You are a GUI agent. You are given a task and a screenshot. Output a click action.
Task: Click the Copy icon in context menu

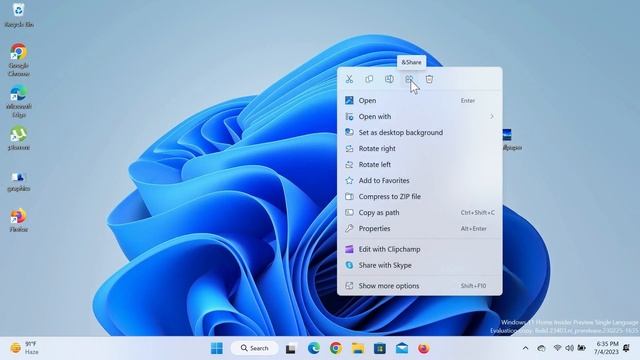[x=369, y=79]
